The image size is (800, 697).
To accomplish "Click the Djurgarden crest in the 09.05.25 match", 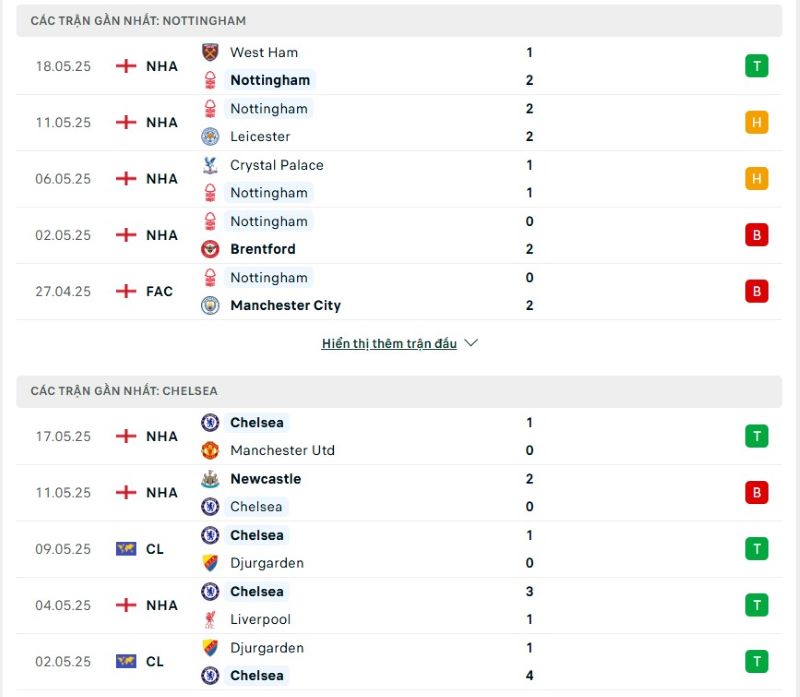I will pos(210,563).
